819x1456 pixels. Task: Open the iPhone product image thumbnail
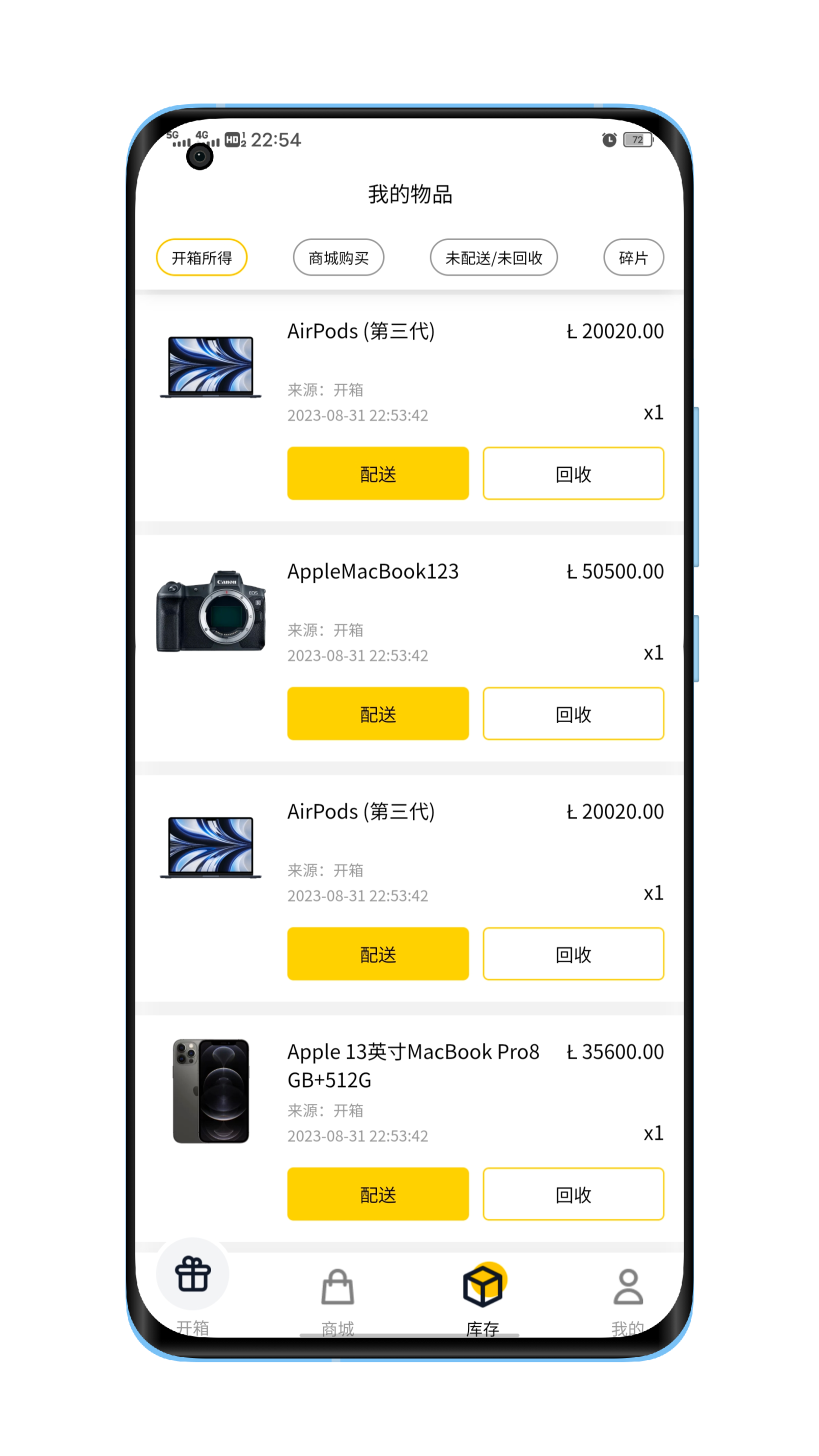[211, 1091]
